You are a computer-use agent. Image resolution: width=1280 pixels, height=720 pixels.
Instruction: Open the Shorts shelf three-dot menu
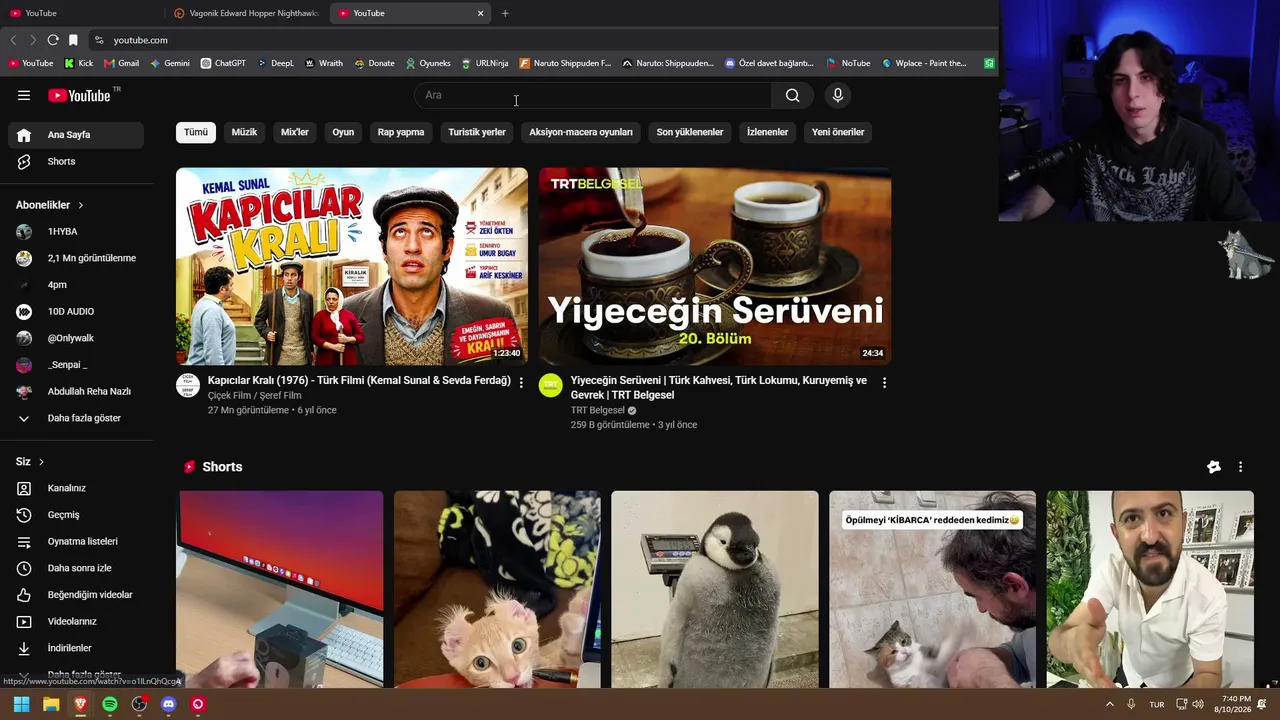[x=1240, y=467]
